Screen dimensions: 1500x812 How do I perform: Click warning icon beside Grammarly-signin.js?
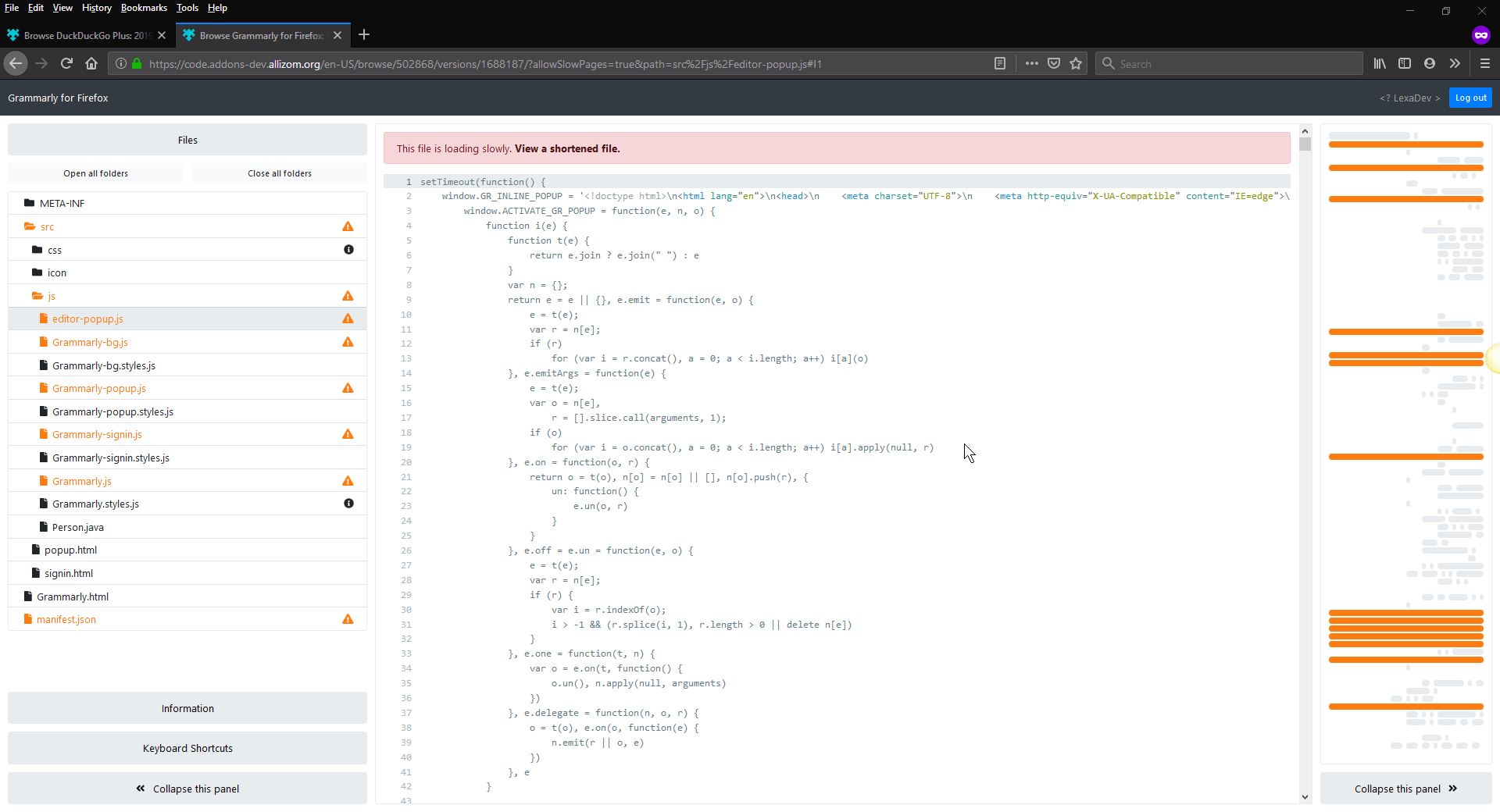pos(348,434)
